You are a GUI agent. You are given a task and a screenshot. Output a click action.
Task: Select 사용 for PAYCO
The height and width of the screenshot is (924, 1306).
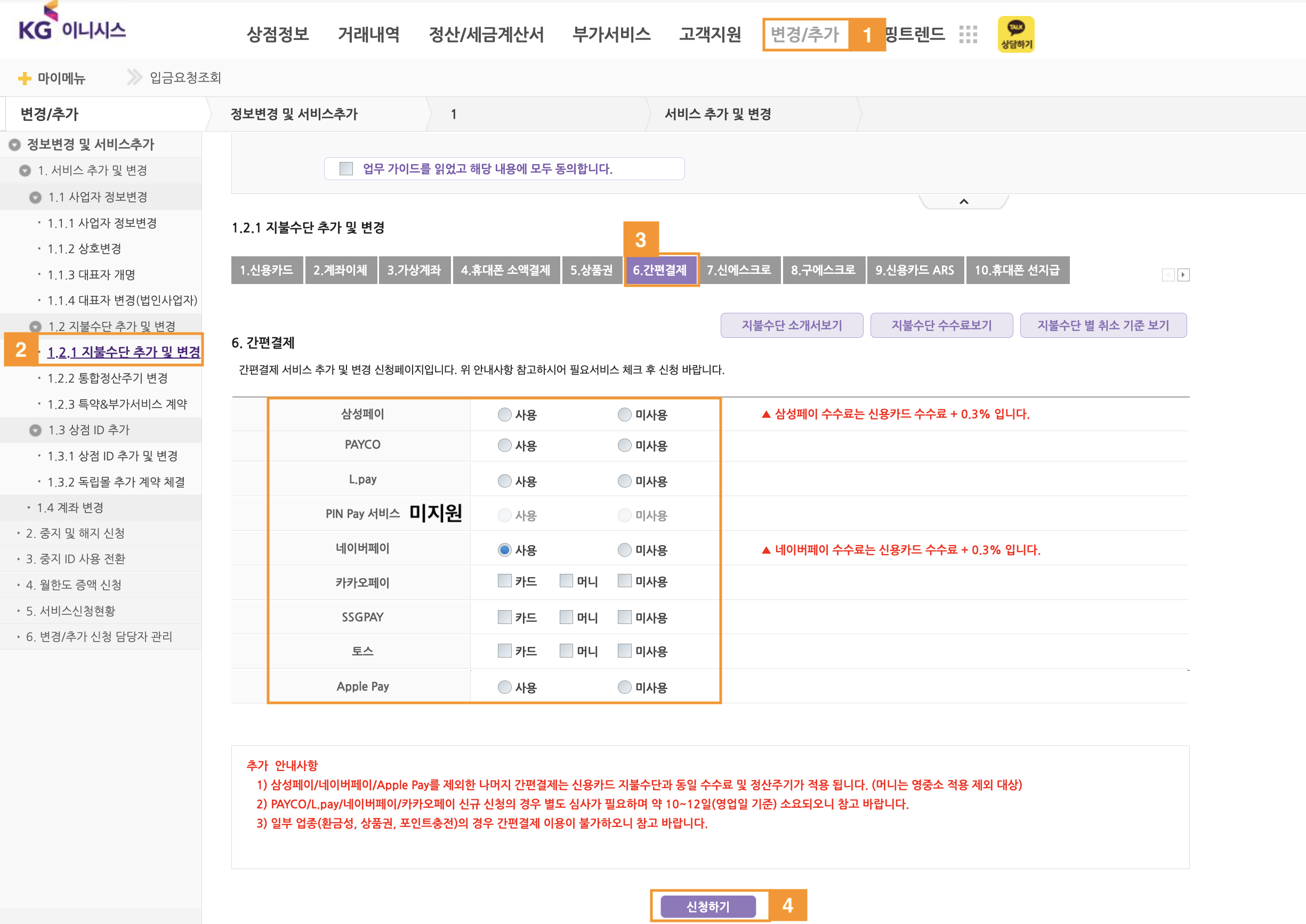click(504, 445)
